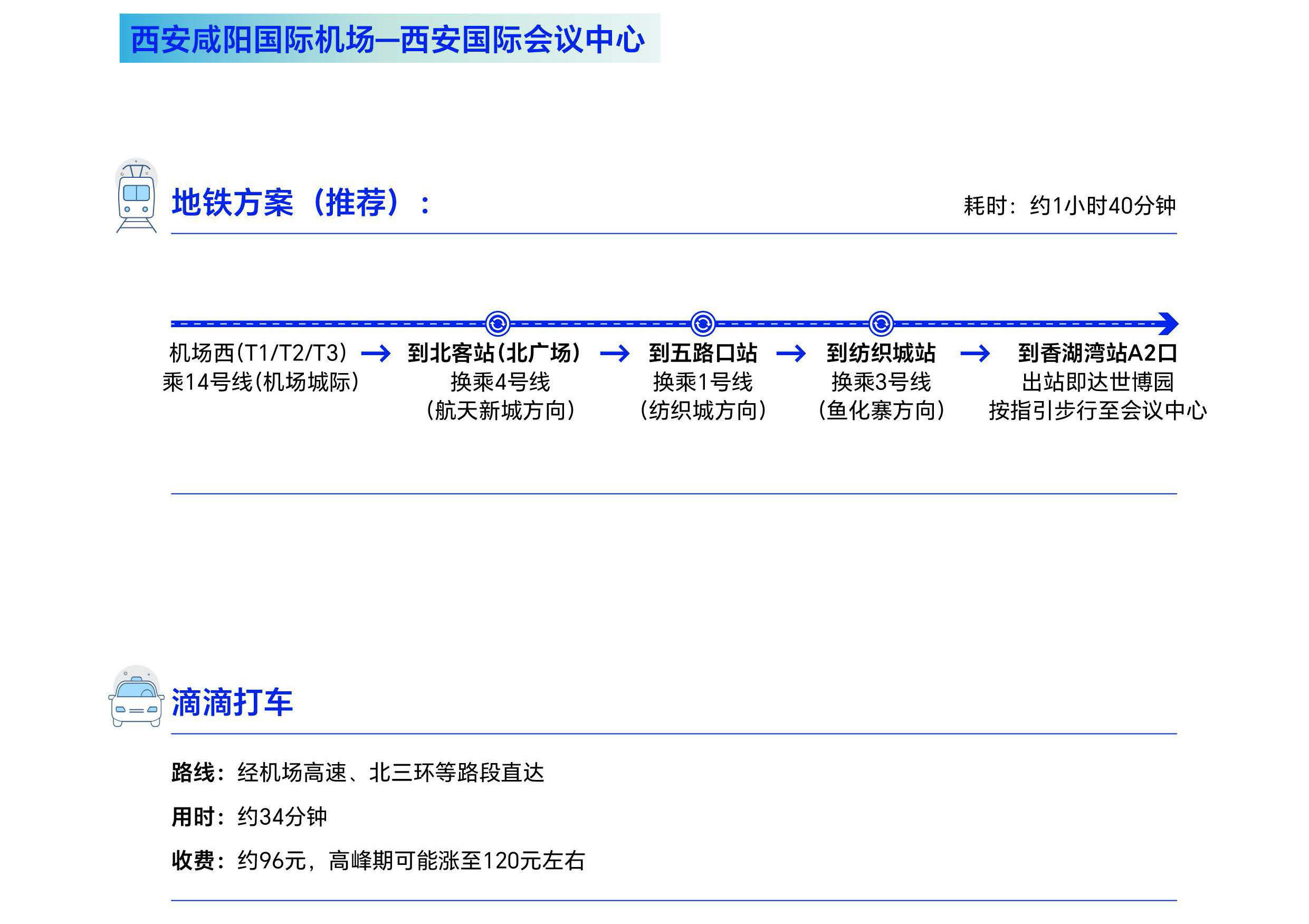The image size is (1309, 924).
Task: Click the page title 西安咸阳国际机场—西安国际会议中心
Action: (389, 40)
